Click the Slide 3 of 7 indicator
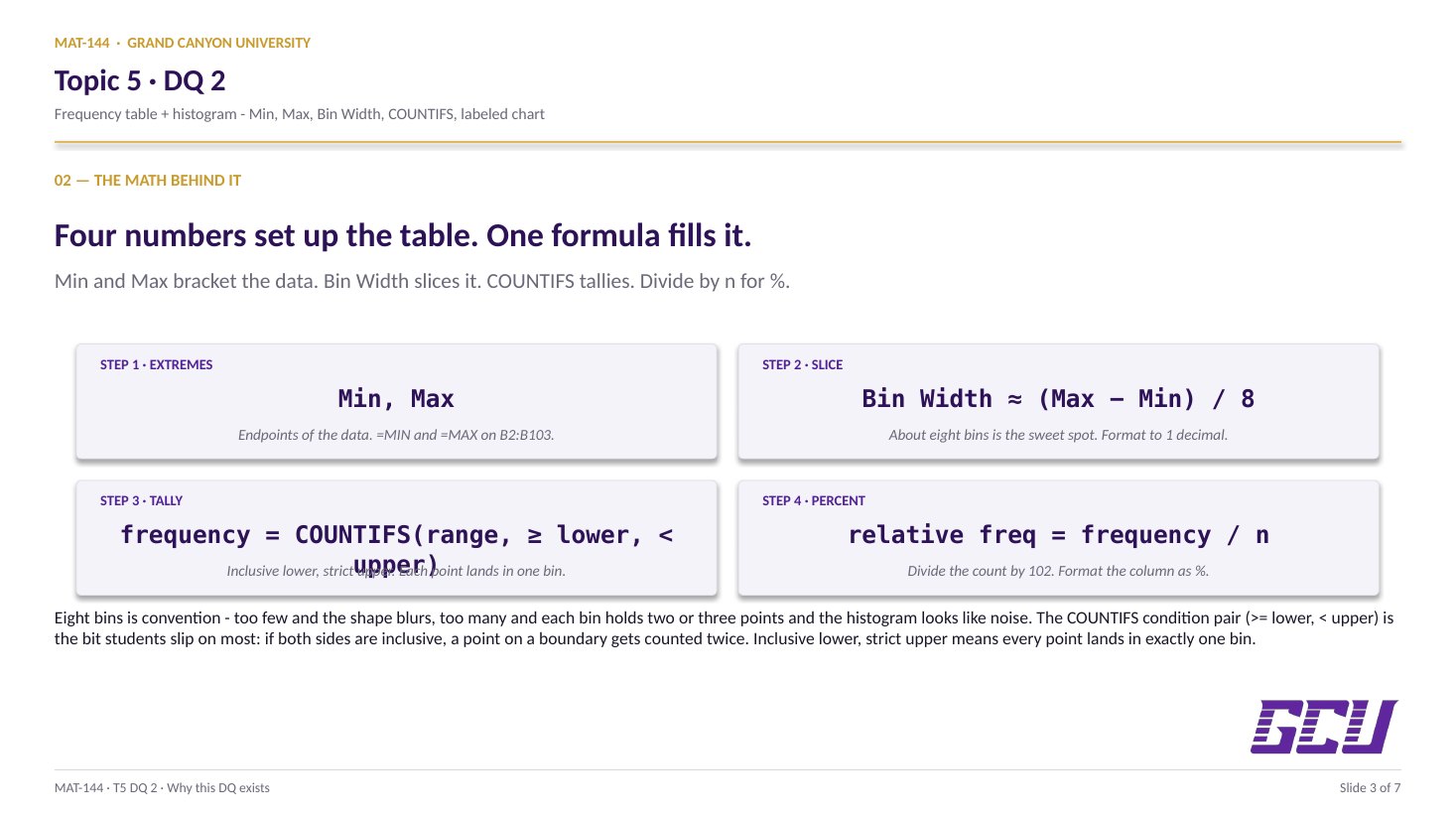1456x819 pixels. (x=1370, y=788)
